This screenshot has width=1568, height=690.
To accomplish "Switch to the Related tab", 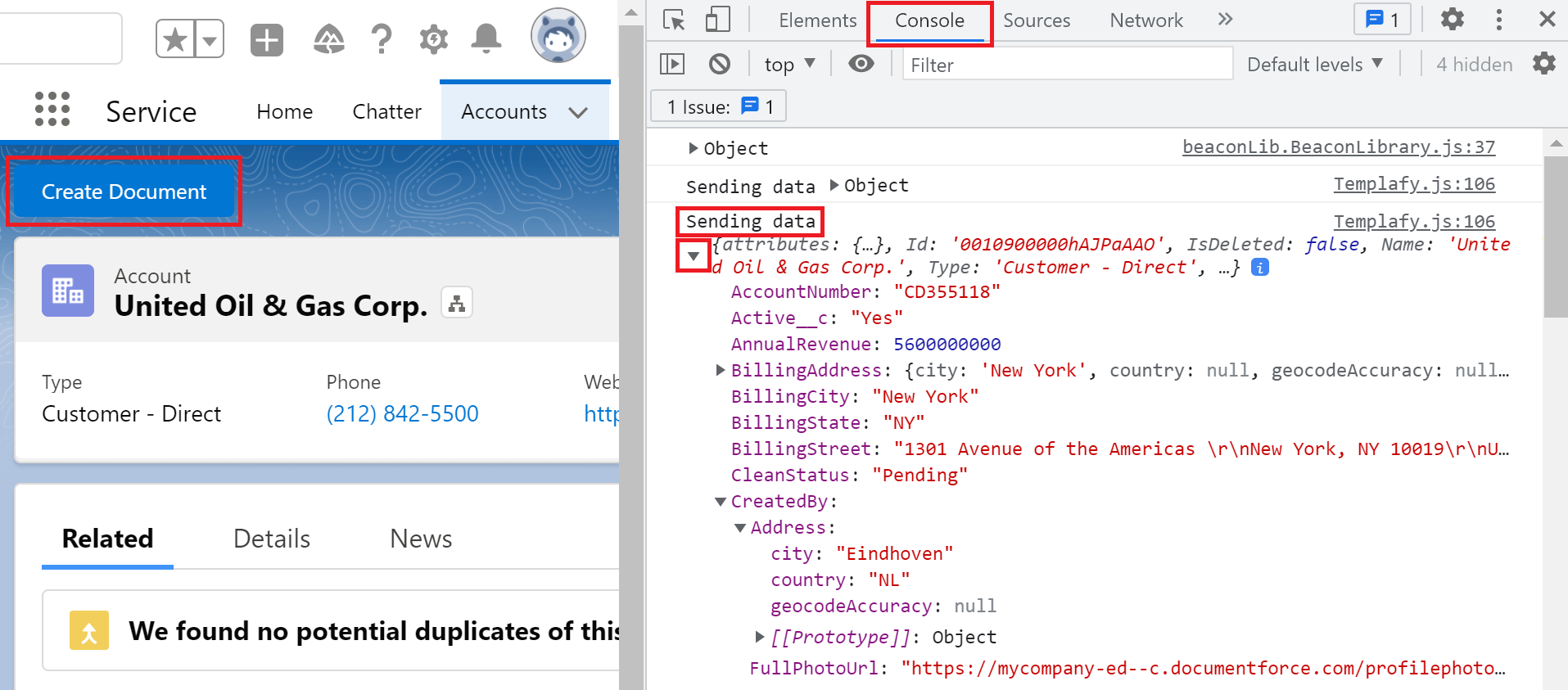I will 107,539.
